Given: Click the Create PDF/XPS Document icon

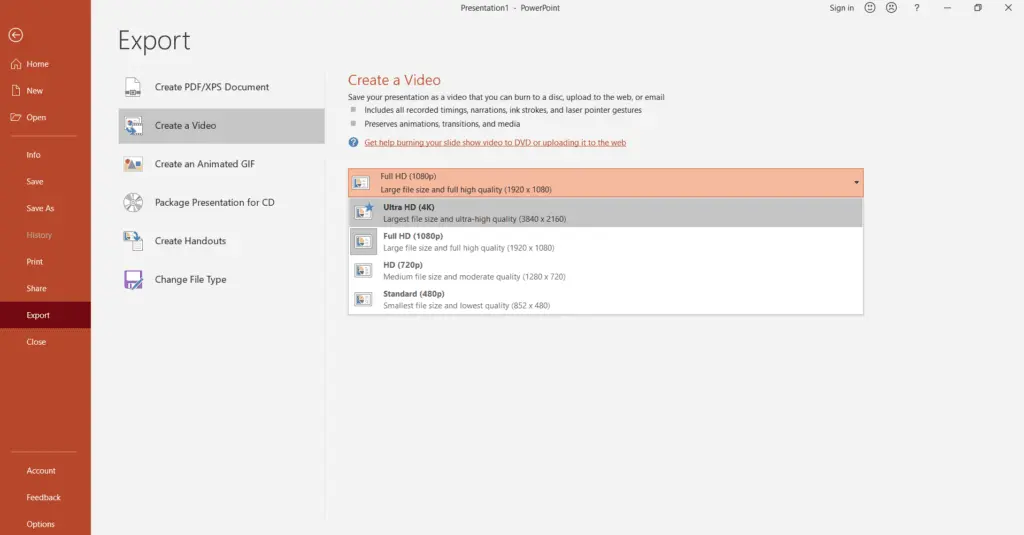Looking at the screenshot, I should coord(133,87).
